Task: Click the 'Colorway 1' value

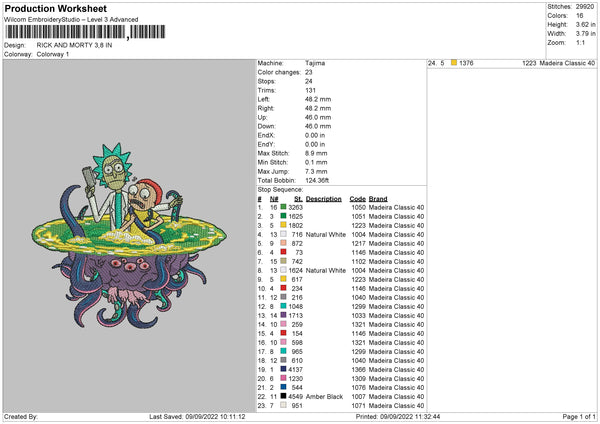Action: click(x=53, y=54)
